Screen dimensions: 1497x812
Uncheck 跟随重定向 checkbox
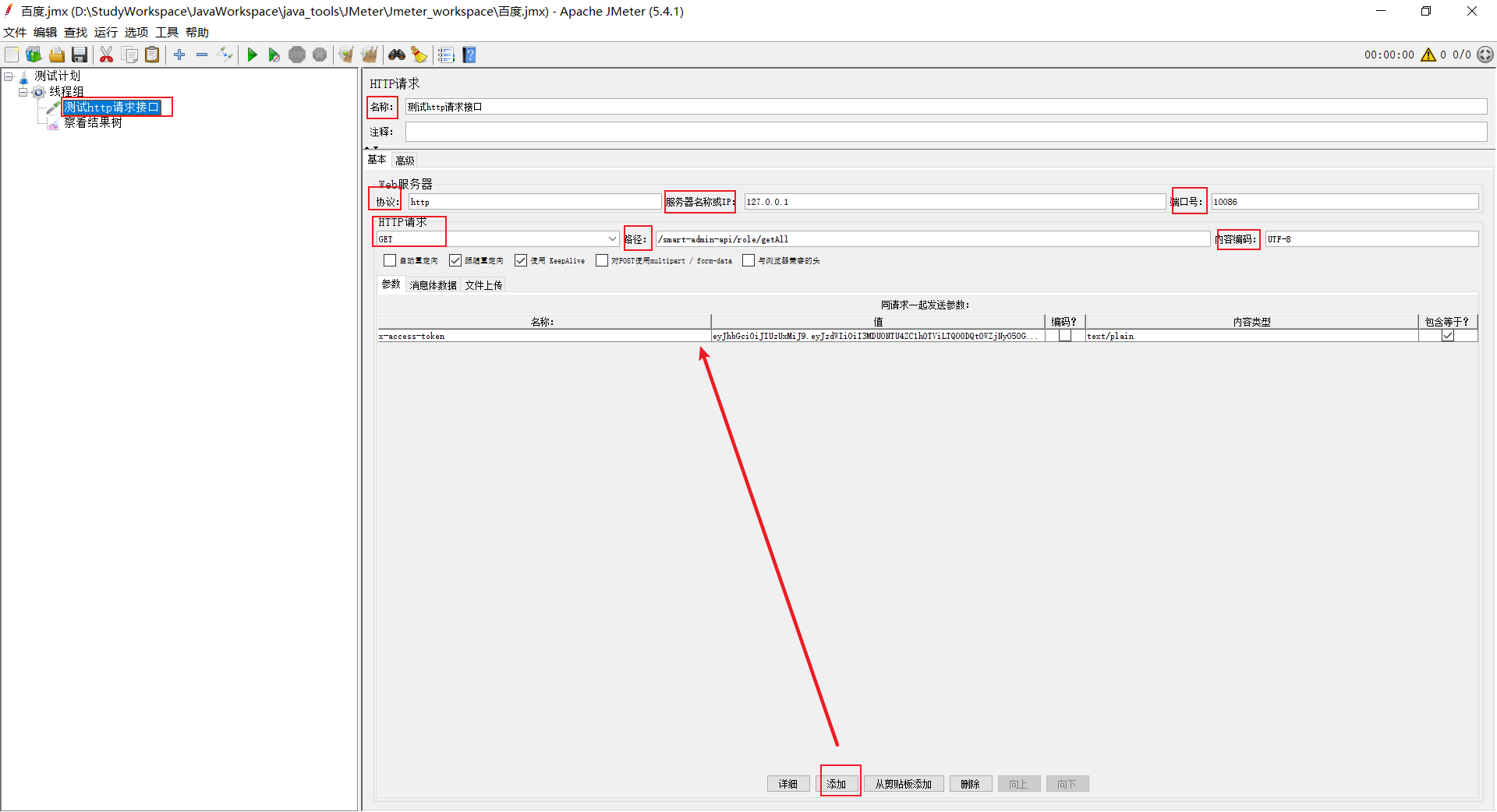point(455,260)
